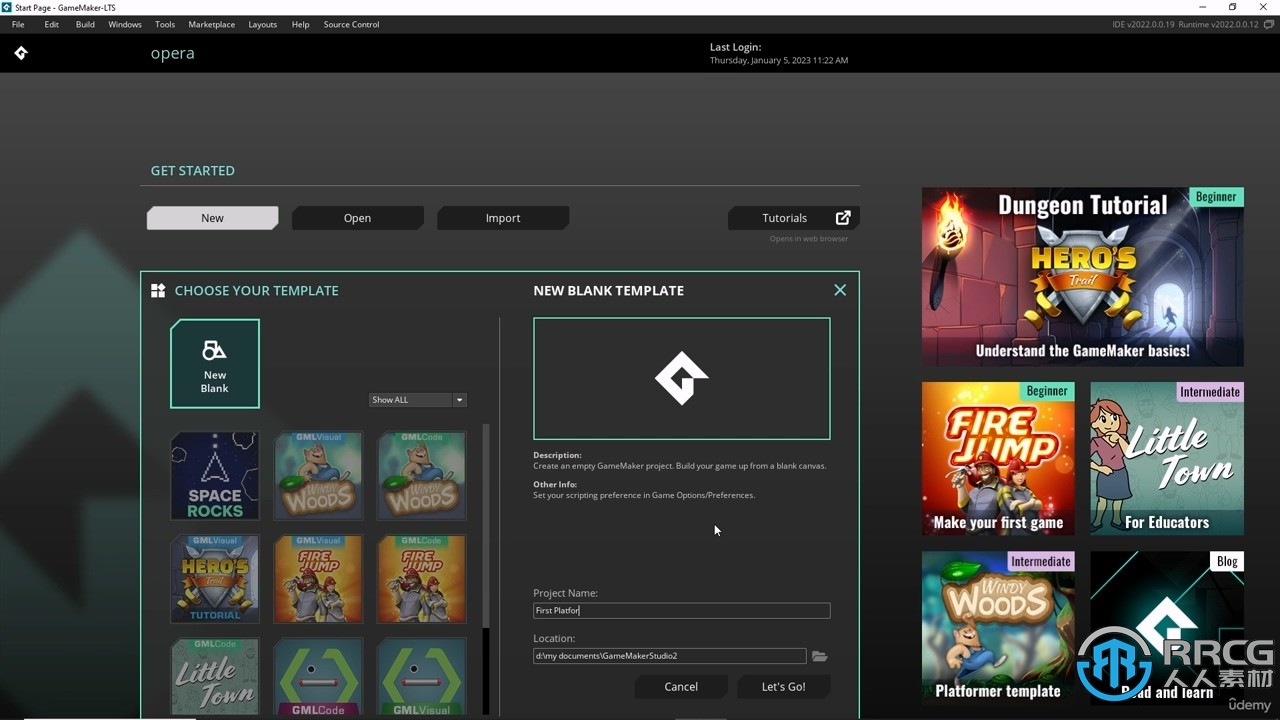This screenshot has width=1280, height=720.
Task: Click the Open button under Get Started
Action: tap(357, 218)
